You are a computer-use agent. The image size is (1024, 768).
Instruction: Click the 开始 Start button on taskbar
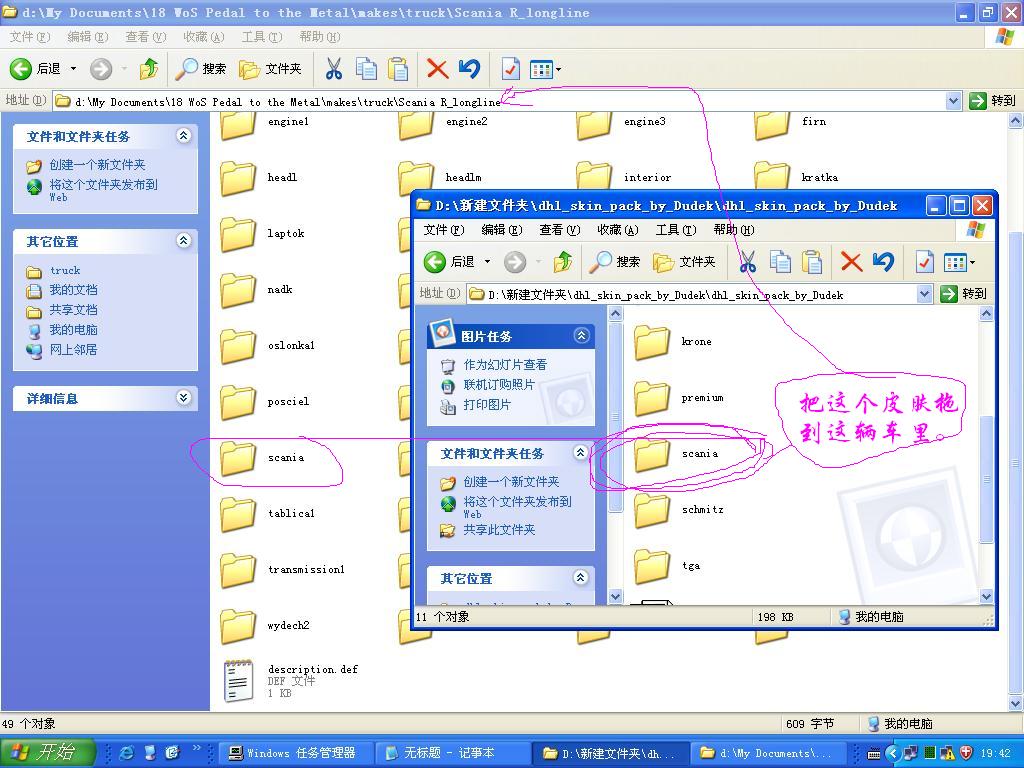(47, 753)
